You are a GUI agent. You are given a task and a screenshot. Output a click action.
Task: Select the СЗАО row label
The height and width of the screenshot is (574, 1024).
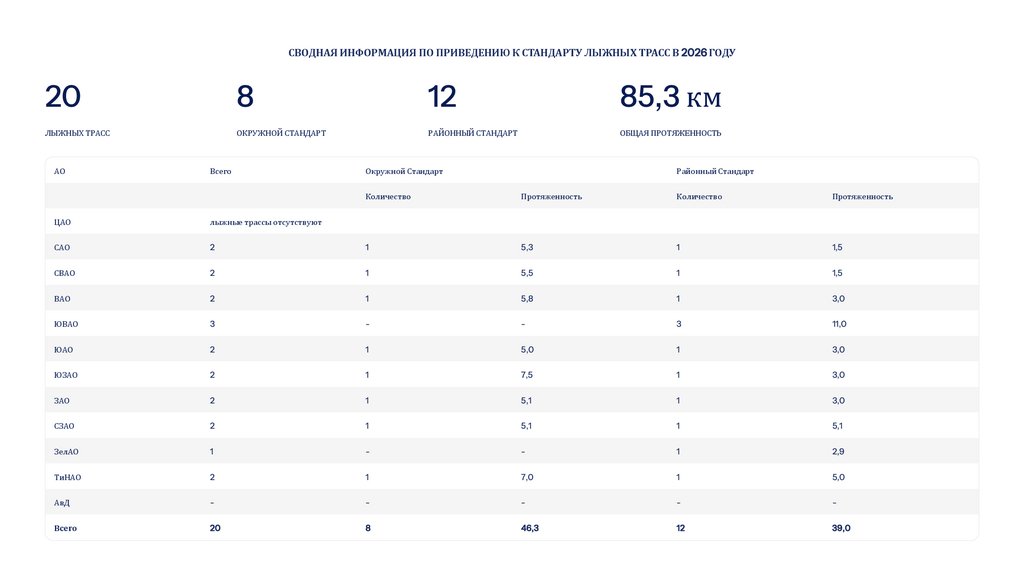pyautogui.click(x=64, y=426)
